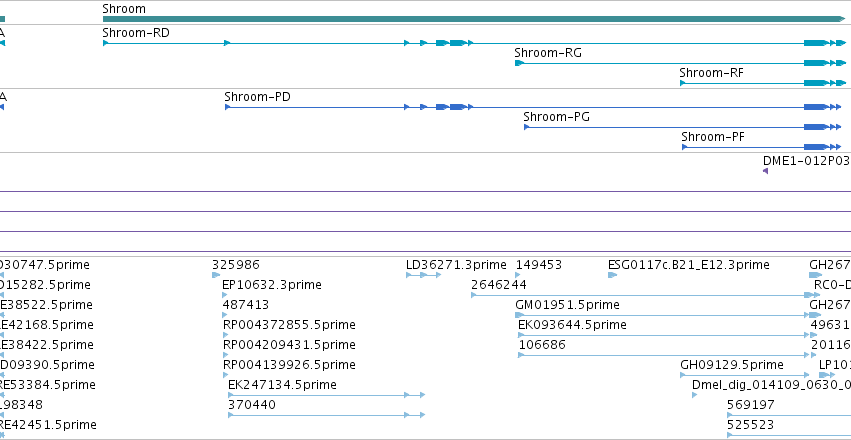Open the GM01951.5prime EST alignment
The image size is (851, 440).
coord(664,315)
